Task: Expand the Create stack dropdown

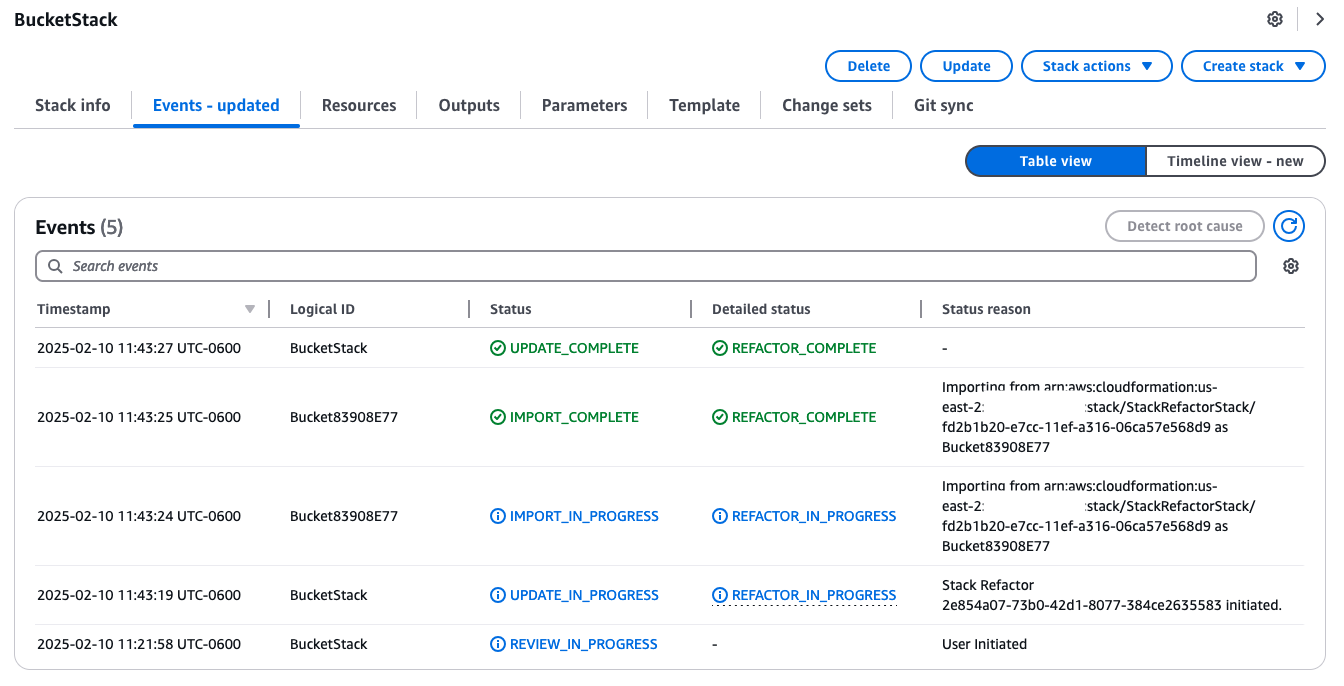Action: point(1253,67)
